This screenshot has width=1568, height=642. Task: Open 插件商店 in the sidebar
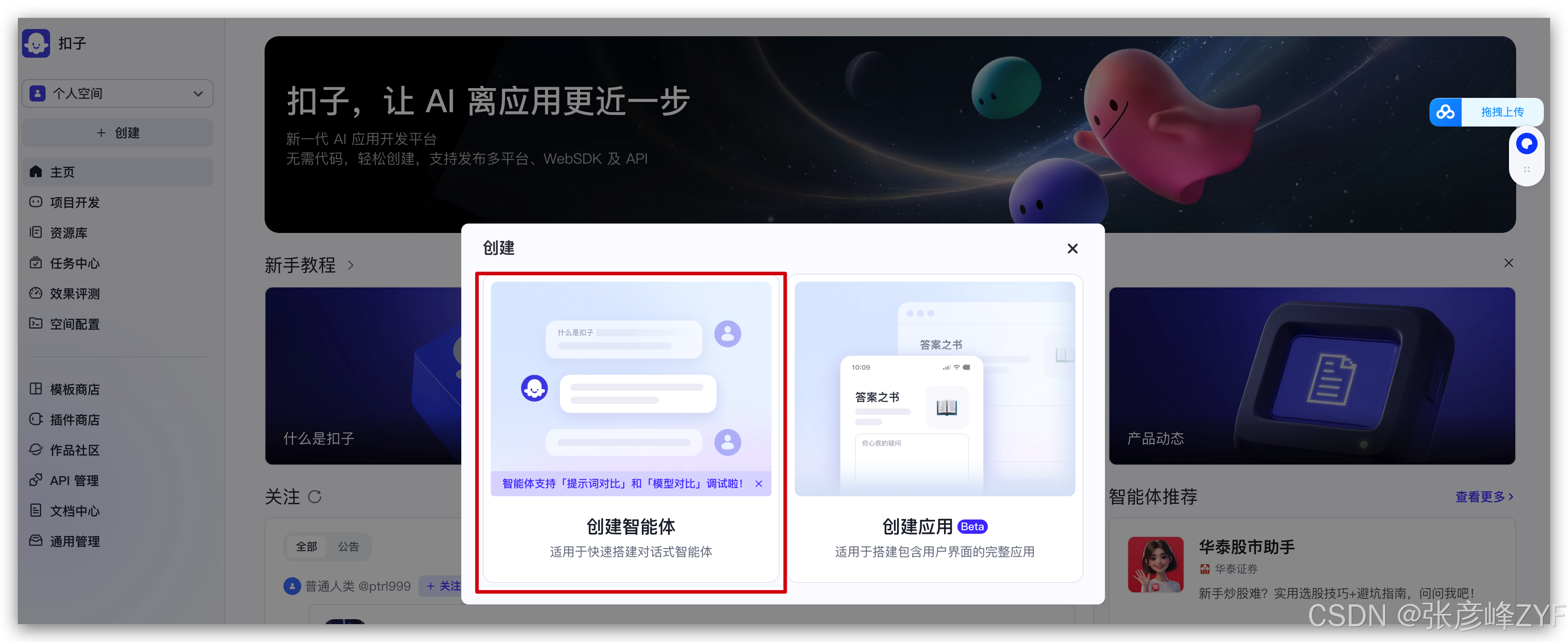(x=74, y=420)
